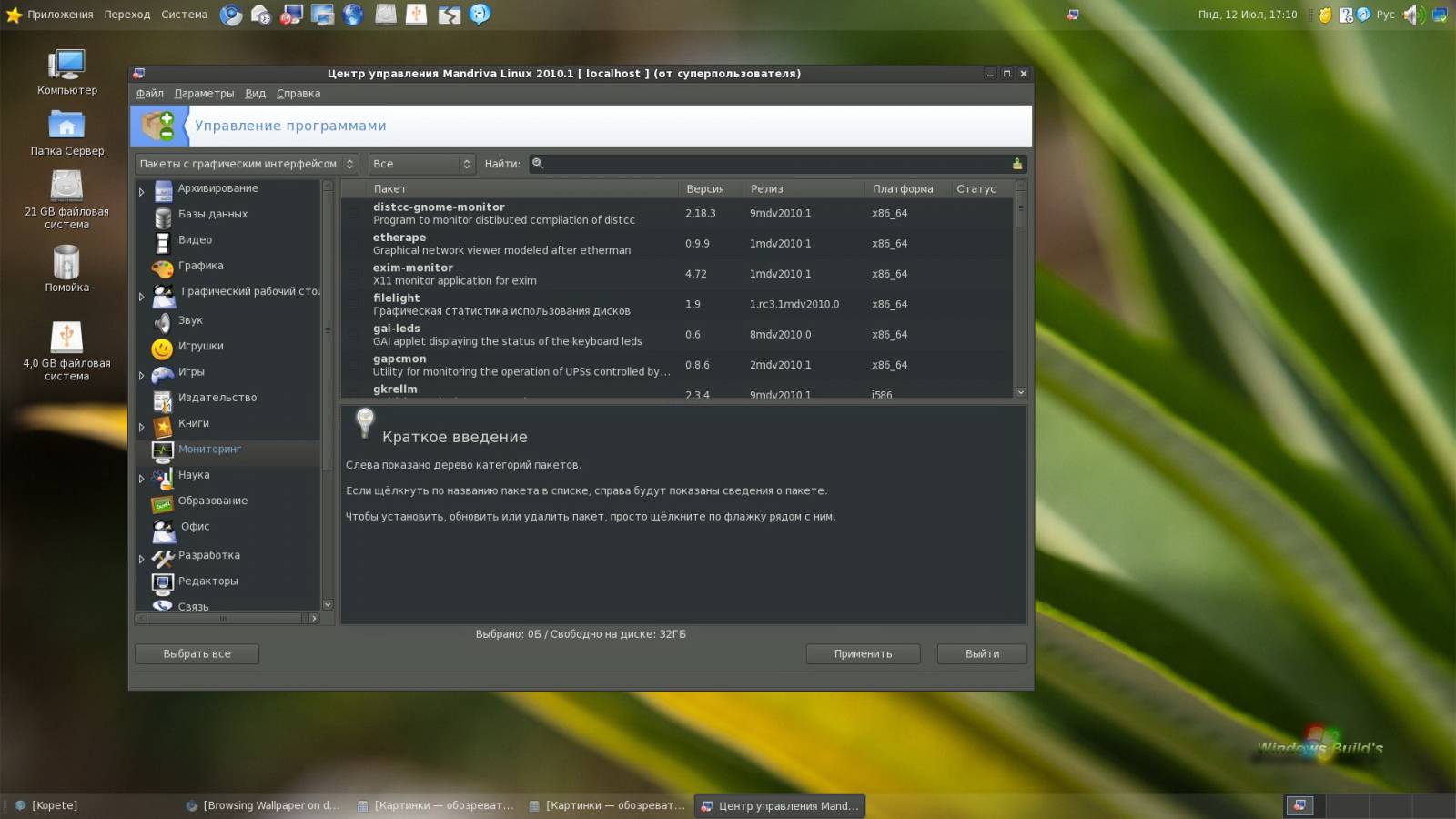Focus the Найти search input field

click(x=777, y=164)
